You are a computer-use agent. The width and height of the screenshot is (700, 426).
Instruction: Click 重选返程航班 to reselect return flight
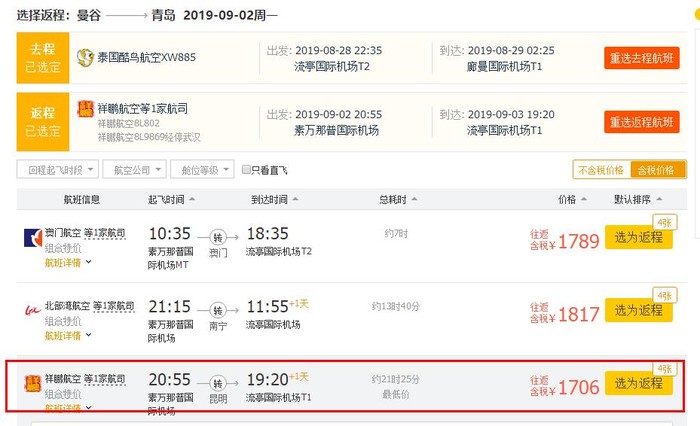point(641,121)
